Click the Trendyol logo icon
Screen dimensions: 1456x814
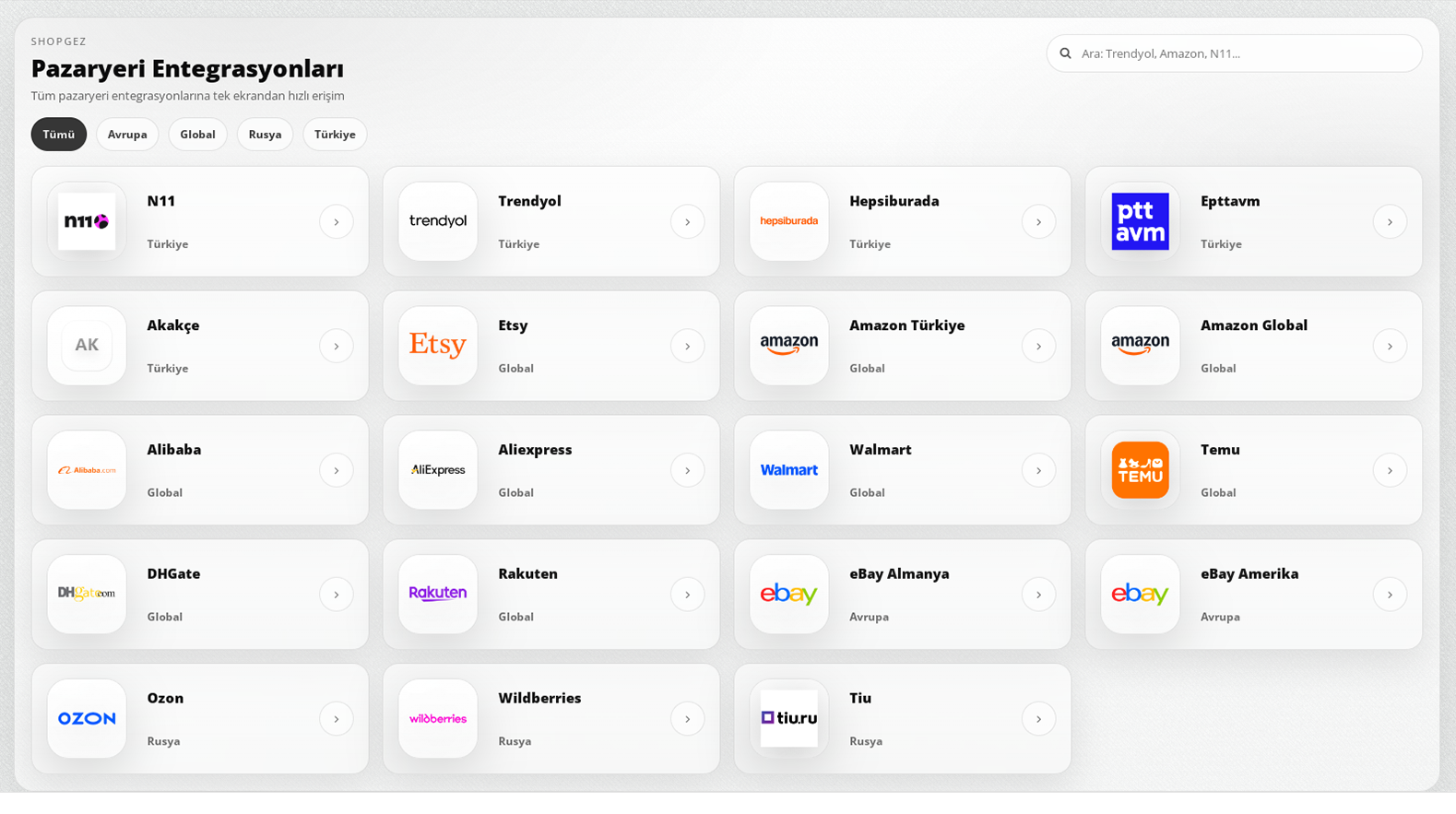point(438,221)
